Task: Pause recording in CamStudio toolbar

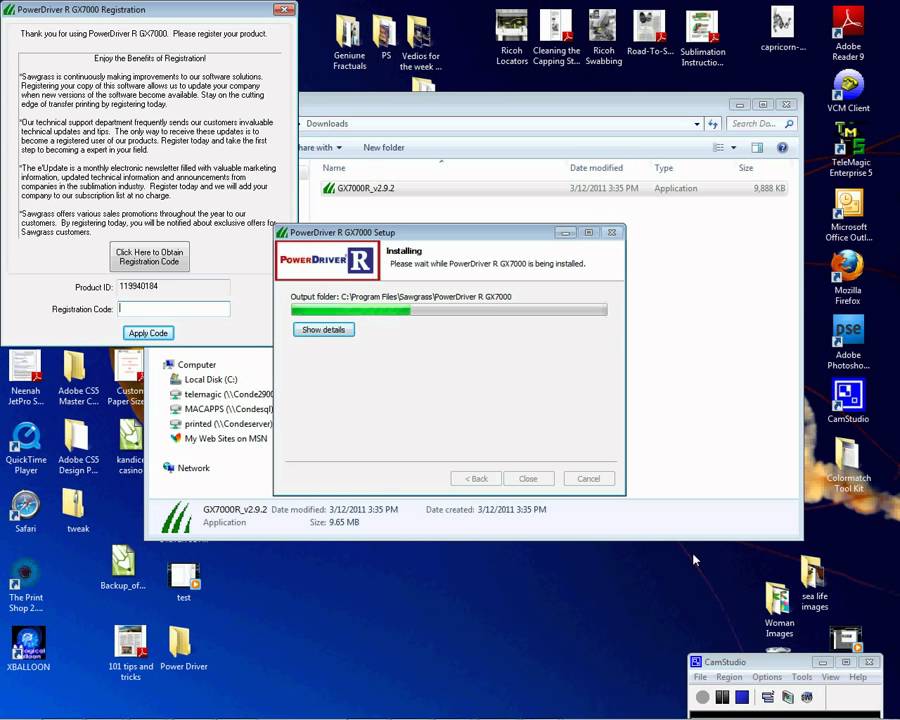Action: coord(722,697)
